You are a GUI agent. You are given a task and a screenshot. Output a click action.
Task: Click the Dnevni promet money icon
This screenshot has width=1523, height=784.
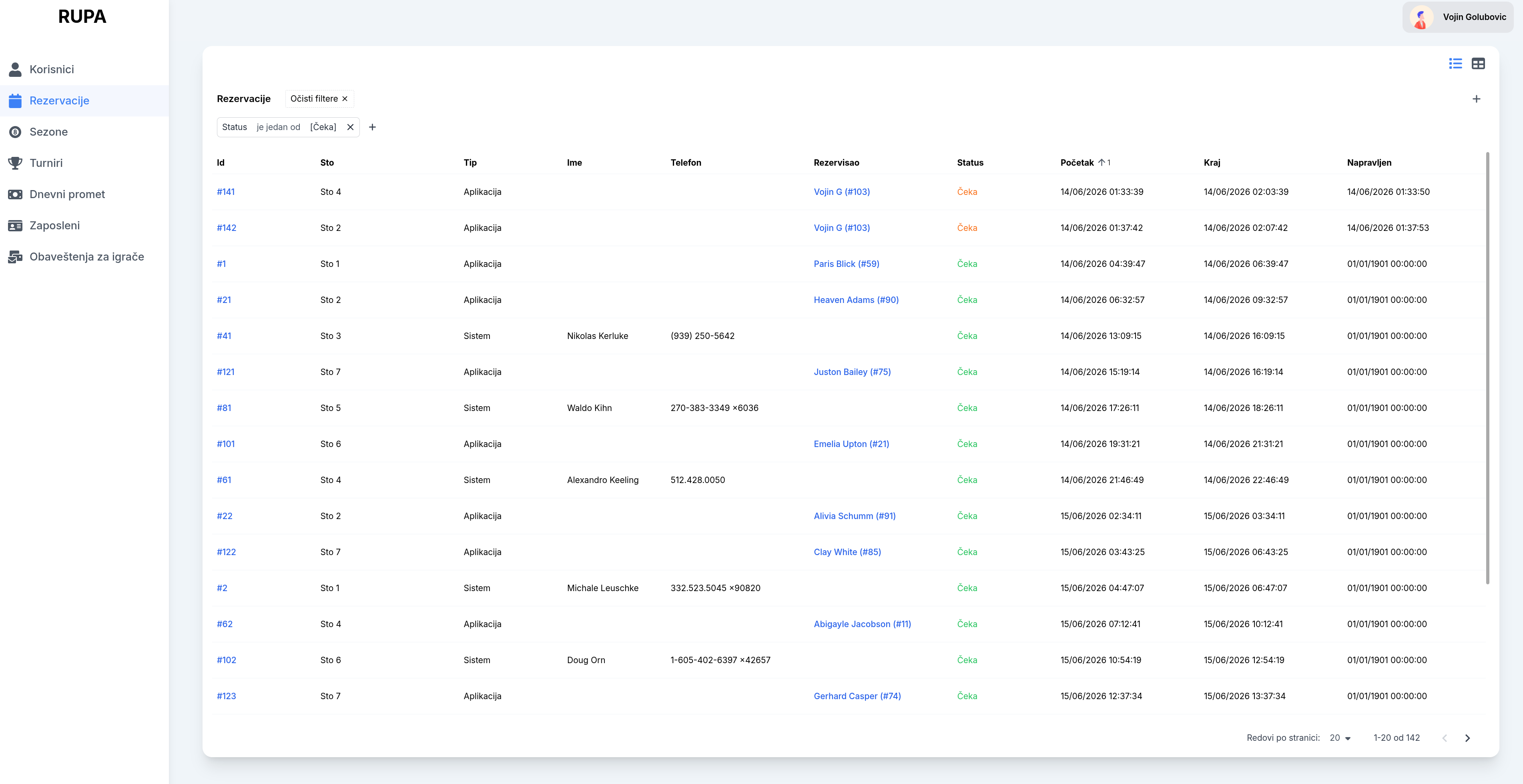point(15,194)
